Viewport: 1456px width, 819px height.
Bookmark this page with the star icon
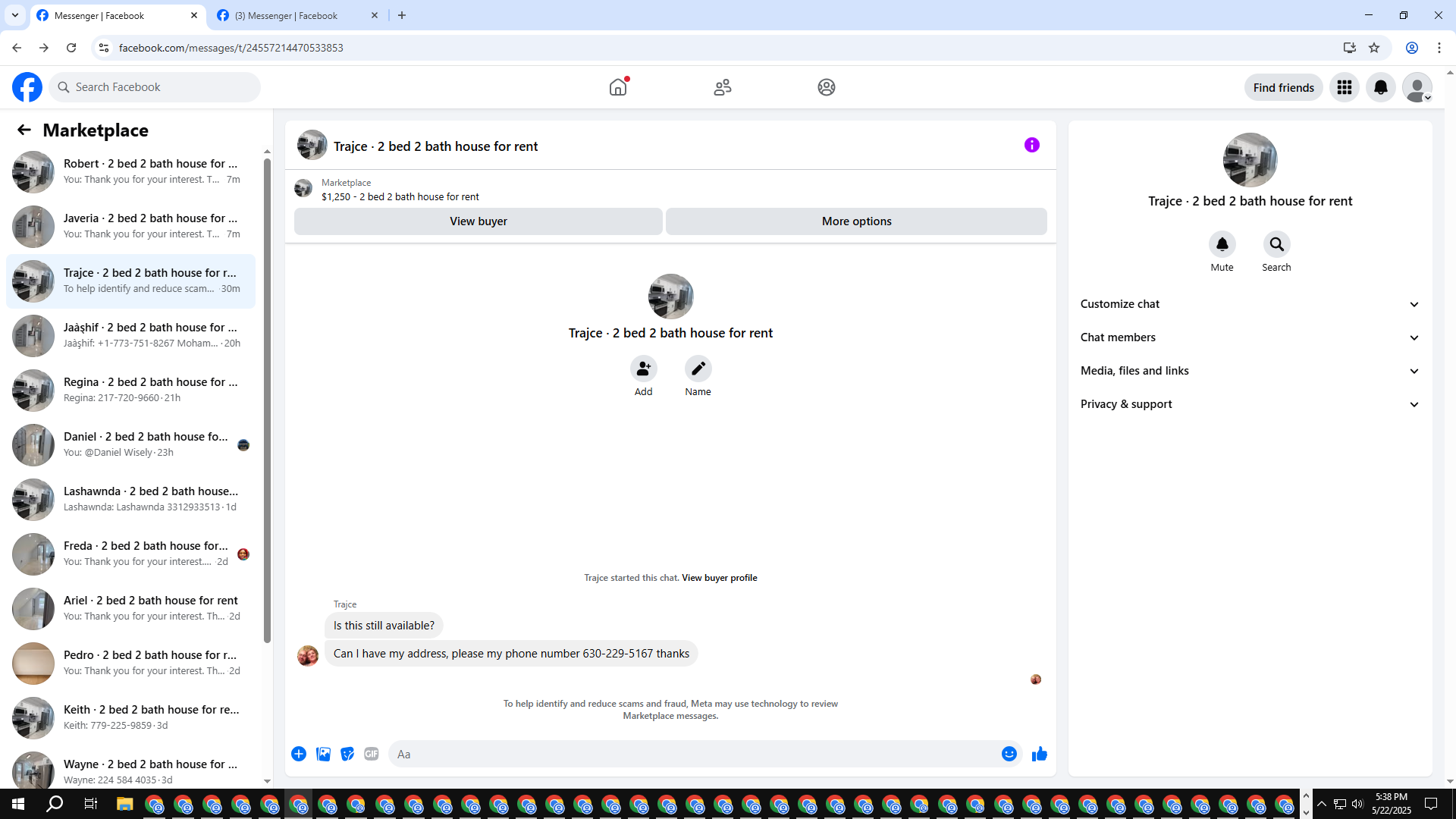[x=1374, y=48]
